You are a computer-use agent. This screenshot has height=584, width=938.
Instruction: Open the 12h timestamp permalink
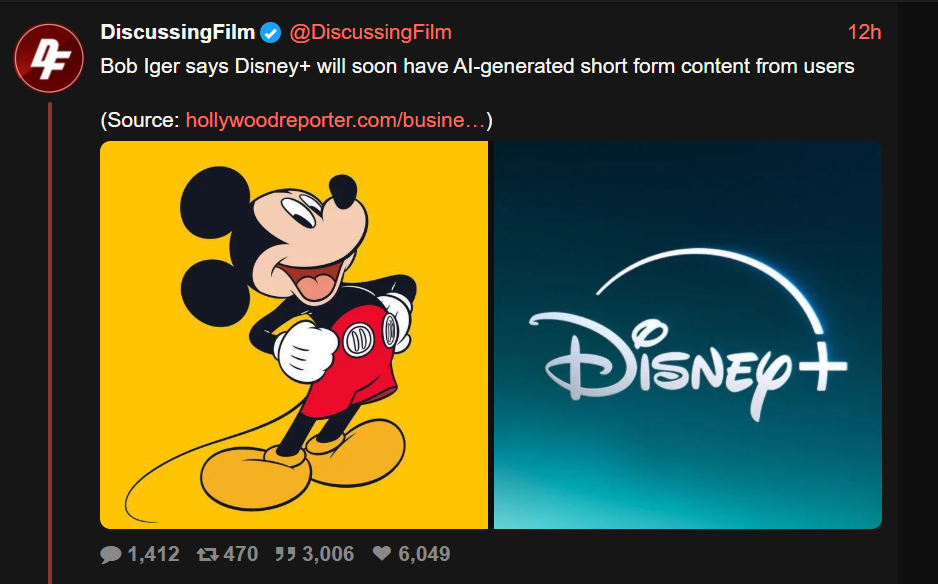coord(864,32)
